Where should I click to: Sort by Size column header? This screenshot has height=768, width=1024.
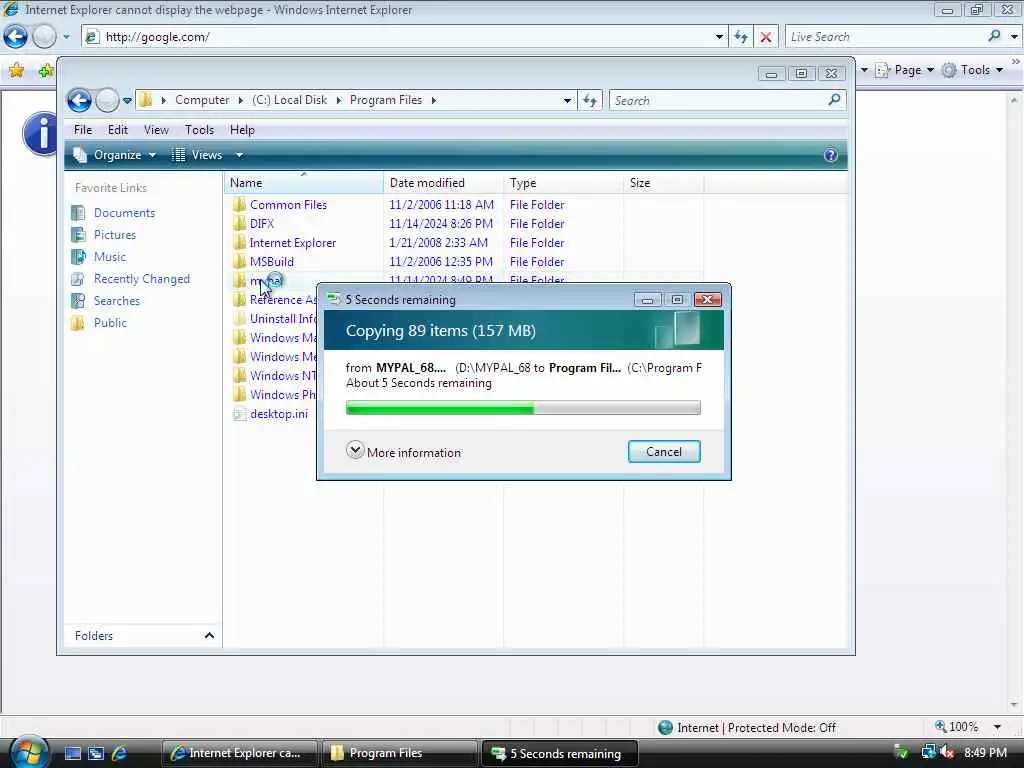point(664,183)
